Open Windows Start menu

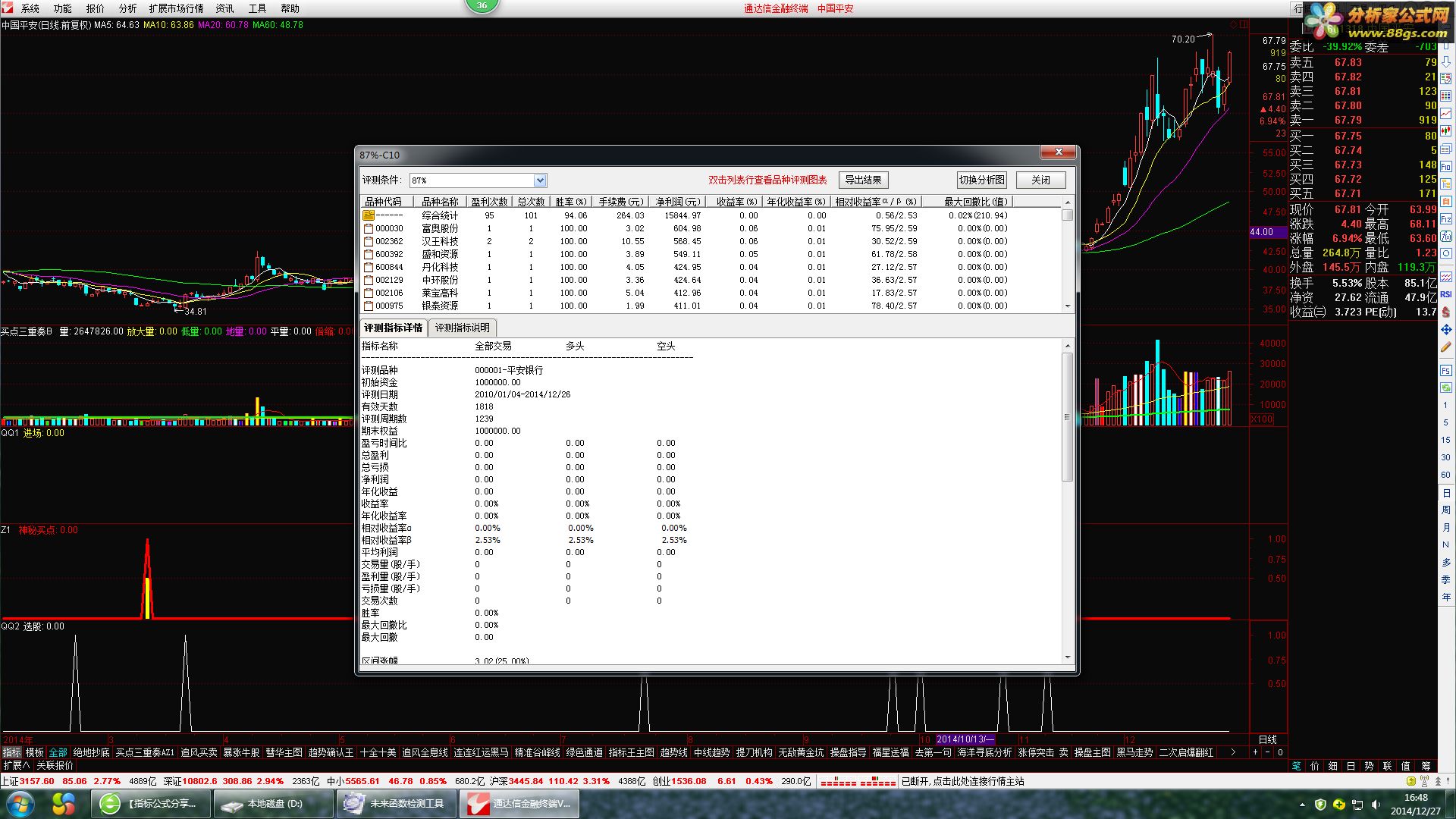click(x=20, y=803)
